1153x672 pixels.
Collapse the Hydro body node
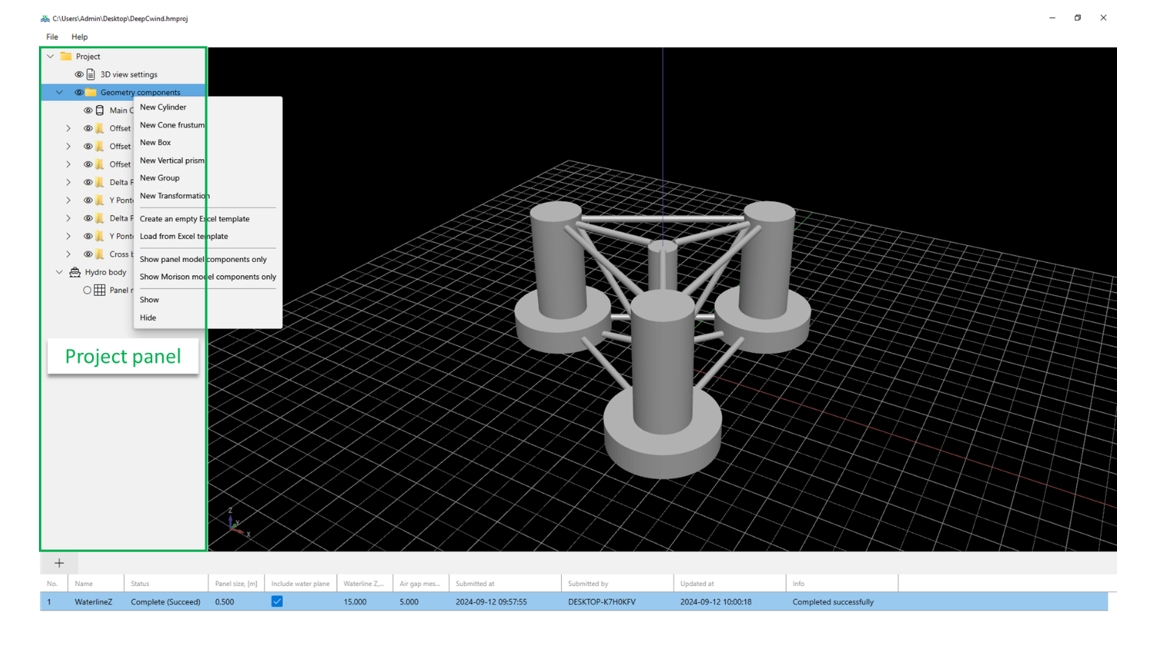(60, 272)
